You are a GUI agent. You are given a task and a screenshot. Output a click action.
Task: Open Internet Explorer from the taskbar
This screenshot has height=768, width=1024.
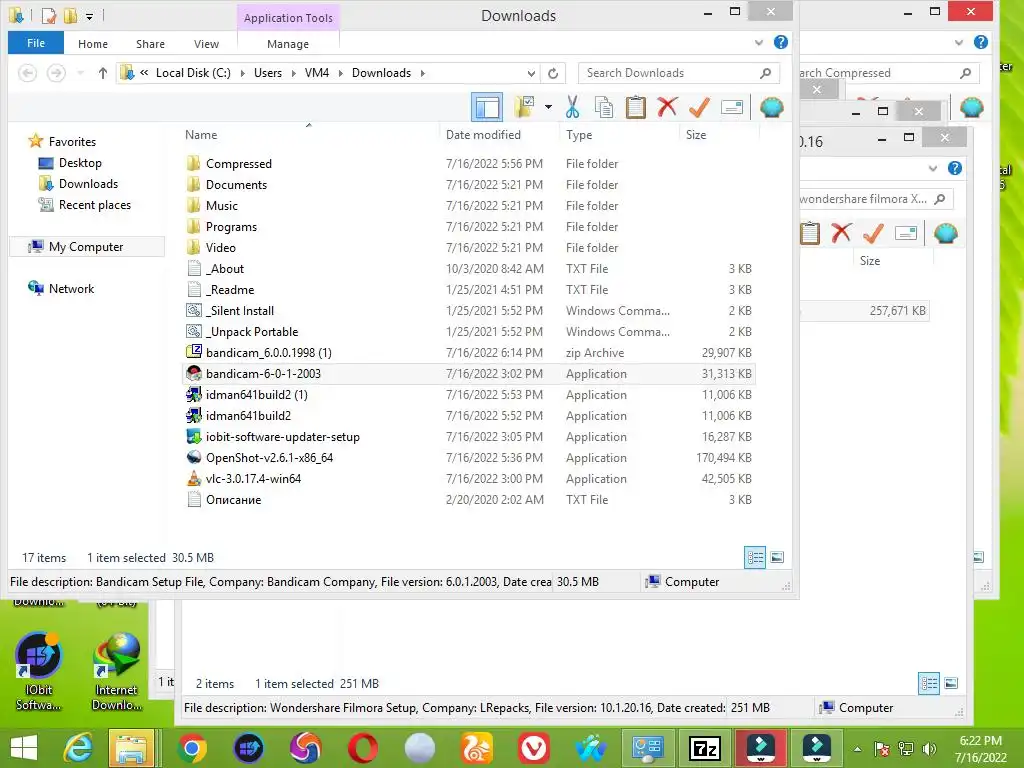pos(78,748)
